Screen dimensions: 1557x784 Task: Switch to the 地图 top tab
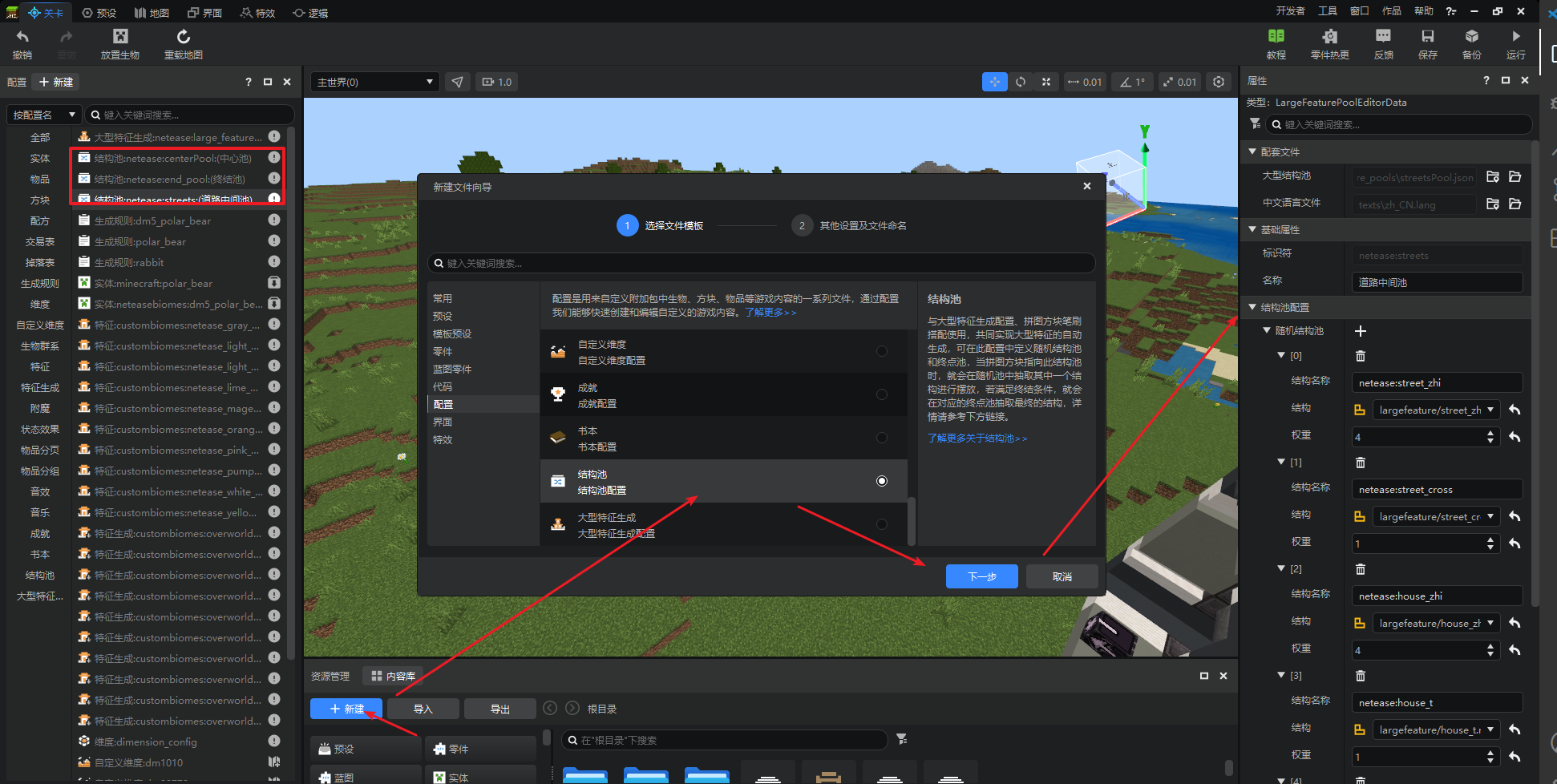[x=152, y=13]
